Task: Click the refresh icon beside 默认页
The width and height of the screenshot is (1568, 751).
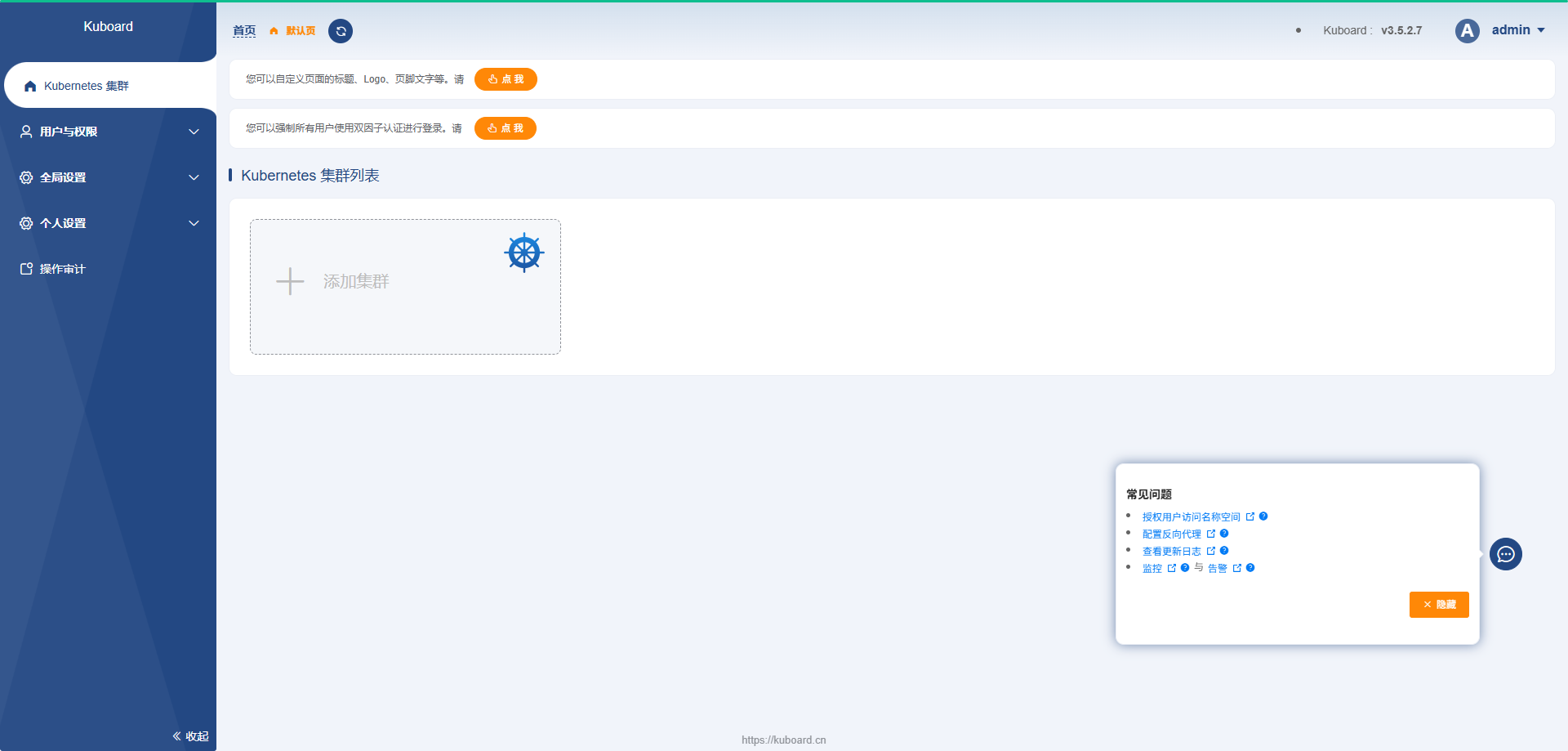Action: [341, 31]
